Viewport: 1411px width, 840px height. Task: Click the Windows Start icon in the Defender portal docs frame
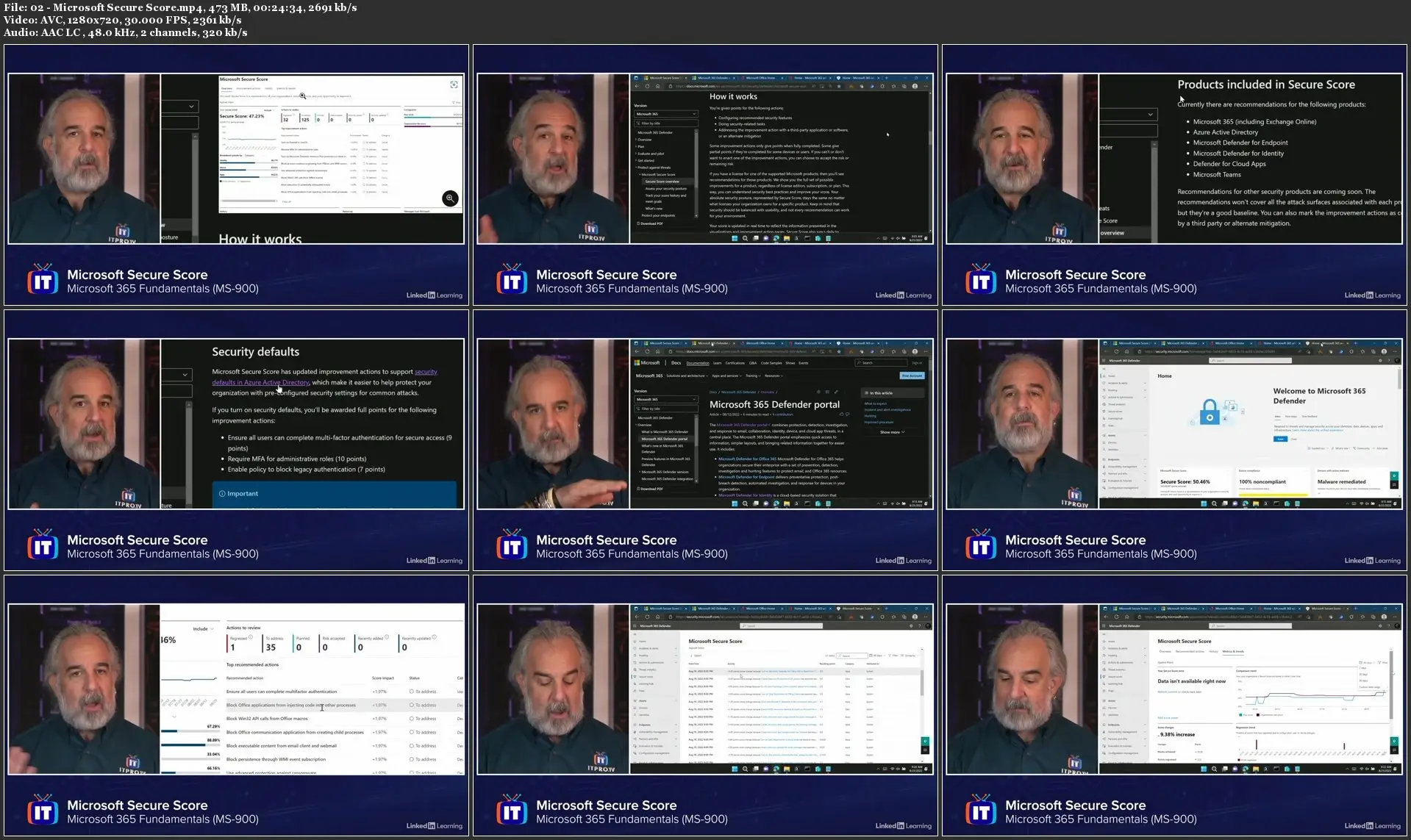[x=734, y=503]
